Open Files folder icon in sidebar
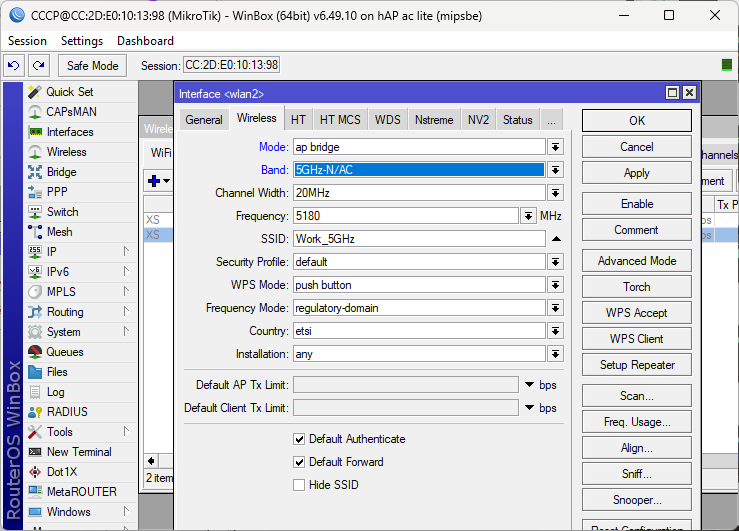Image resolution: width=739 pixels, height=531 pixels. click(35, 372)
